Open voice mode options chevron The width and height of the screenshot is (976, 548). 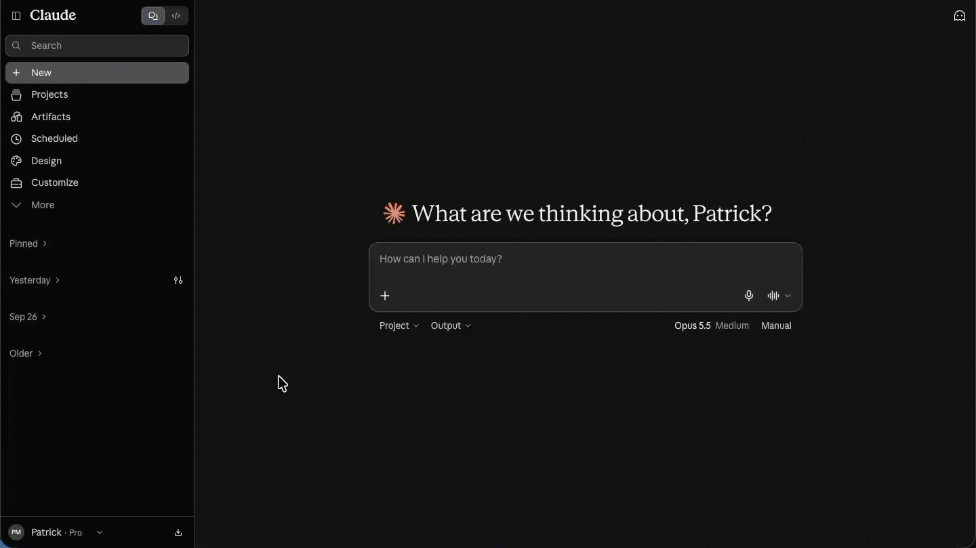point(787,296)
